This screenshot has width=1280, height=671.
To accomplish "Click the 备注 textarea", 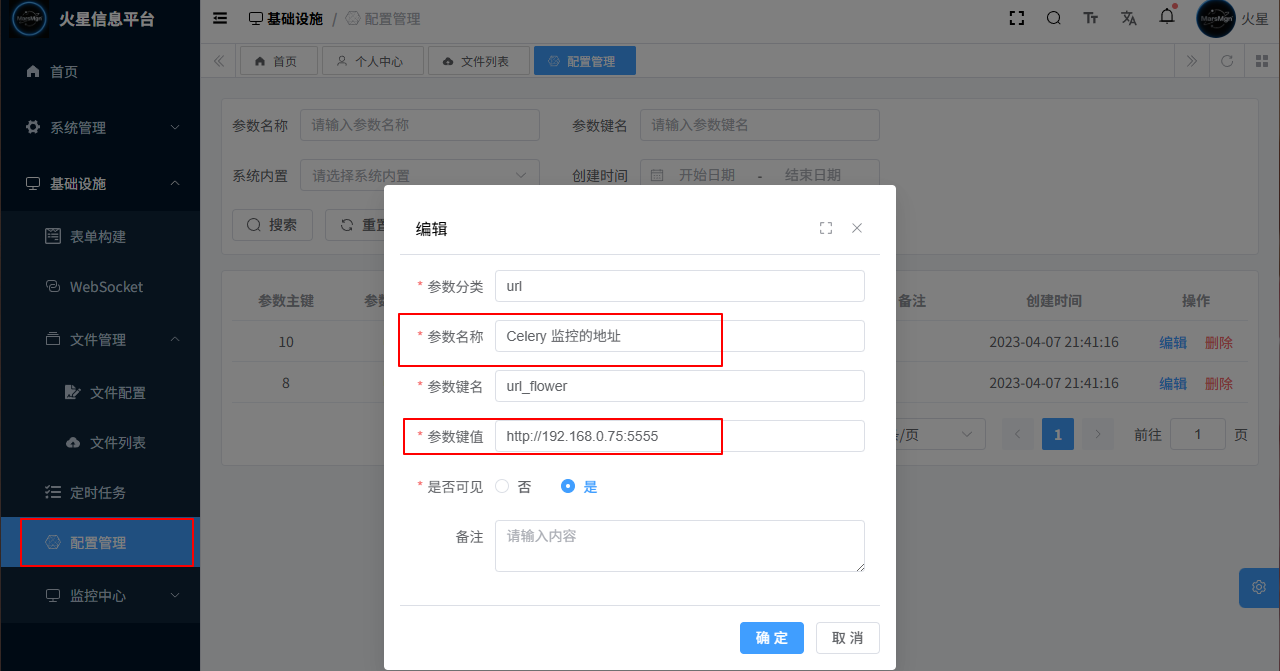I will [680, 546].
